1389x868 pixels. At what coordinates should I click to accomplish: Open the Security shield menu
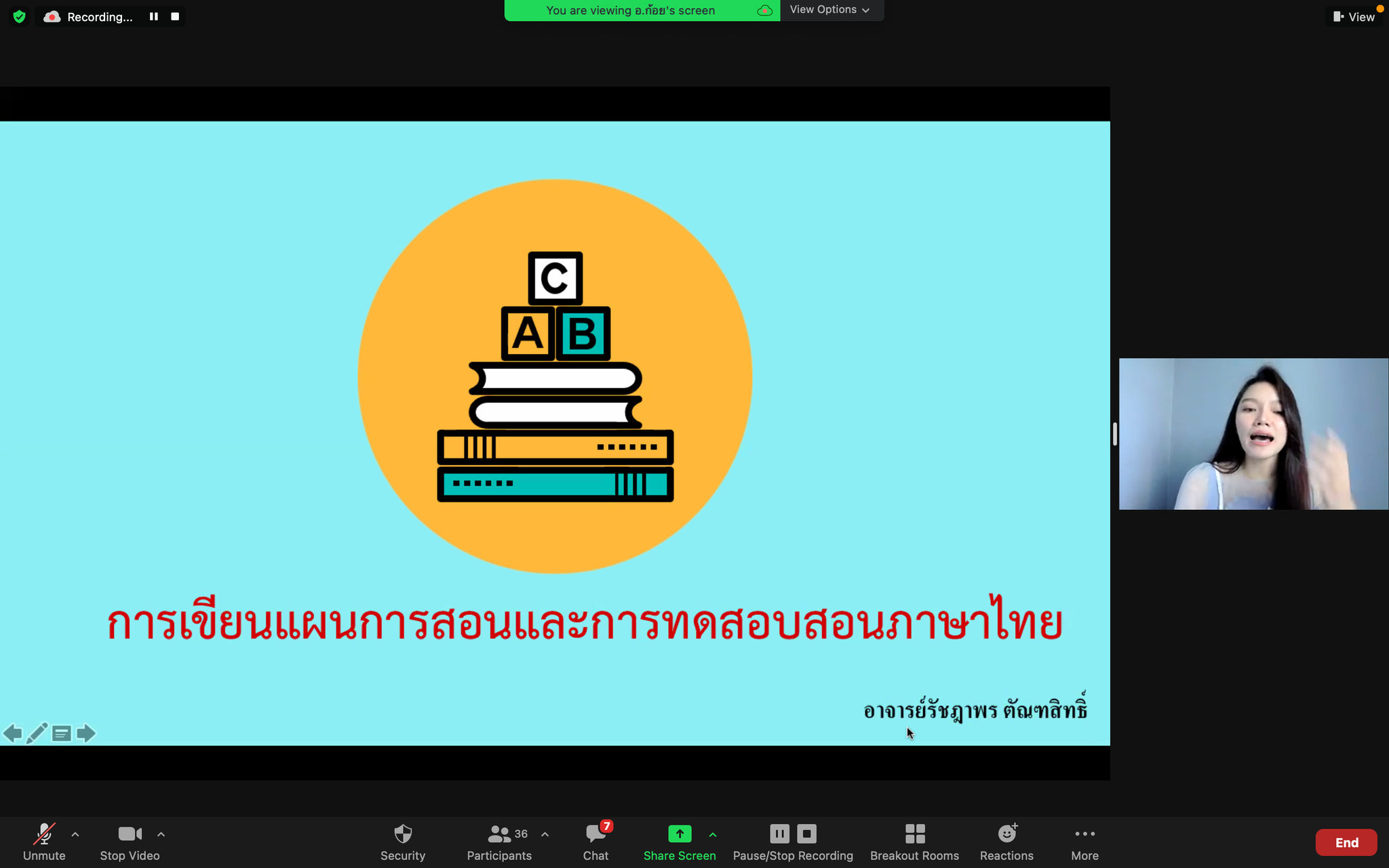coord(403,842)
